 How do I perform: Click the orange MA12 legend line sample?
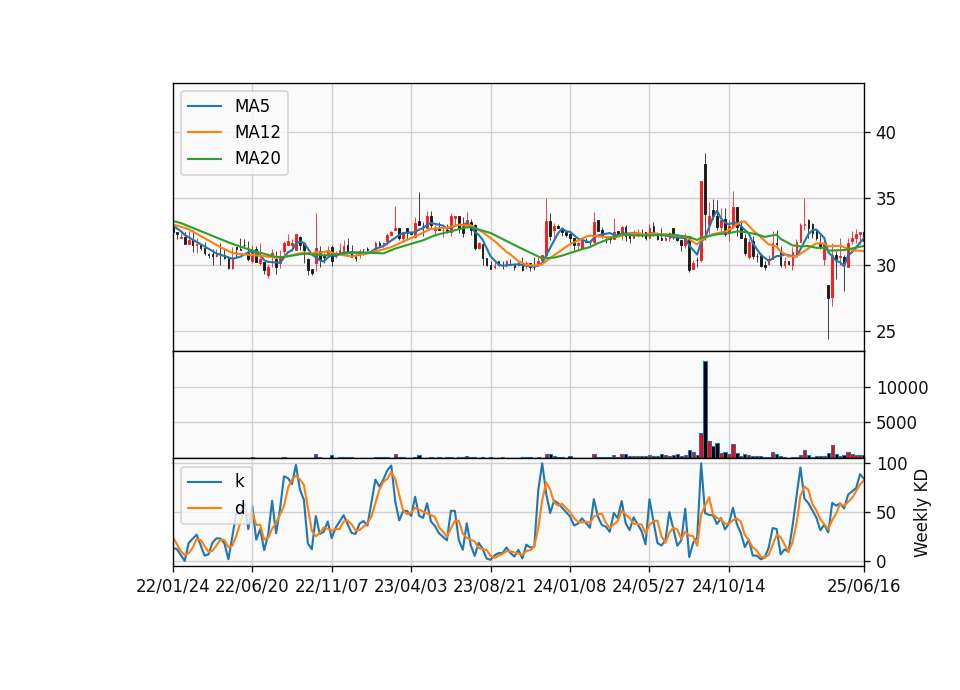click(x=204, y=132)
